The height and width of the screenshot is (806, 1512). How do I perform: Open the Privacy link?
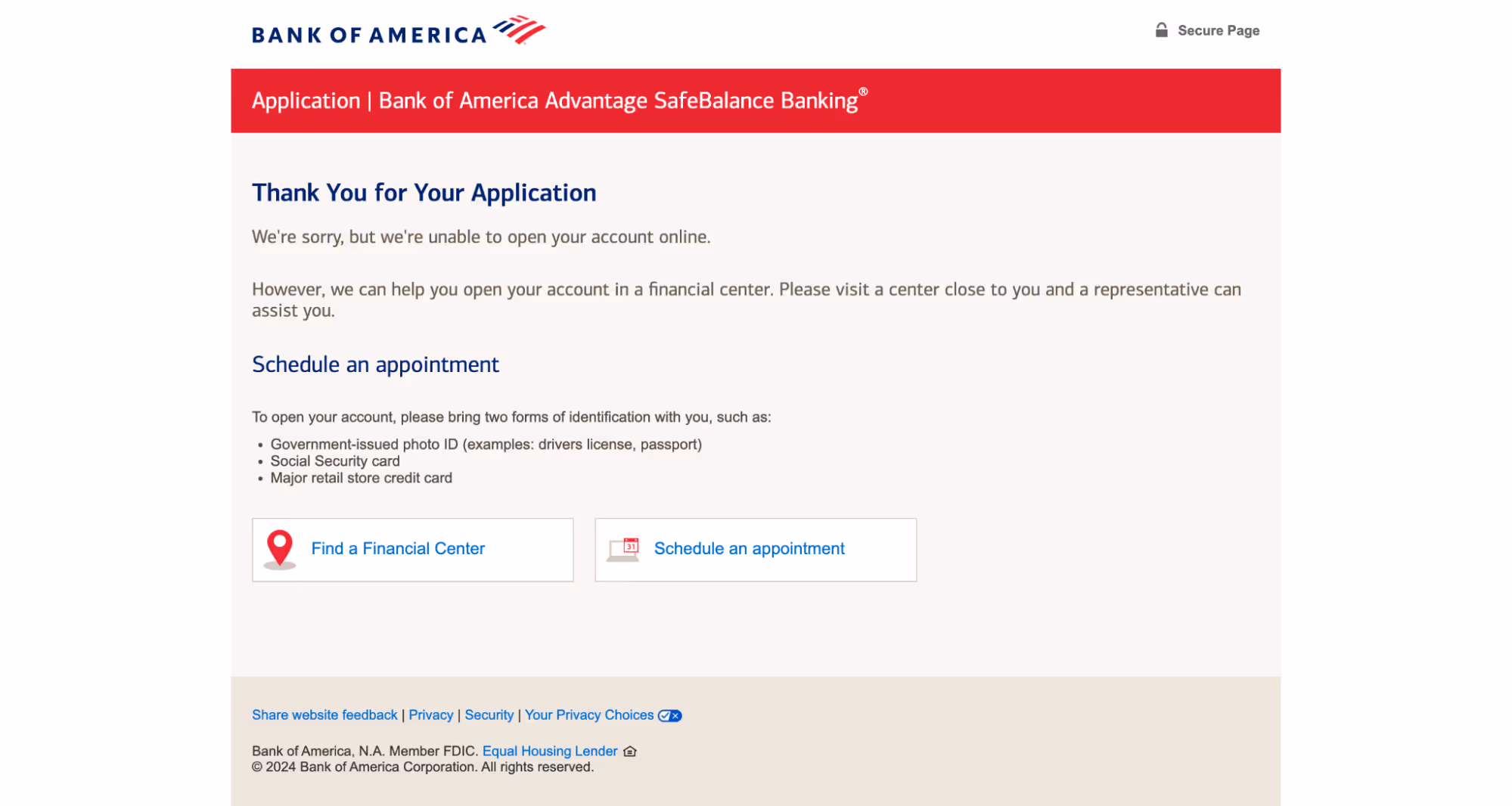pos(431,715)
